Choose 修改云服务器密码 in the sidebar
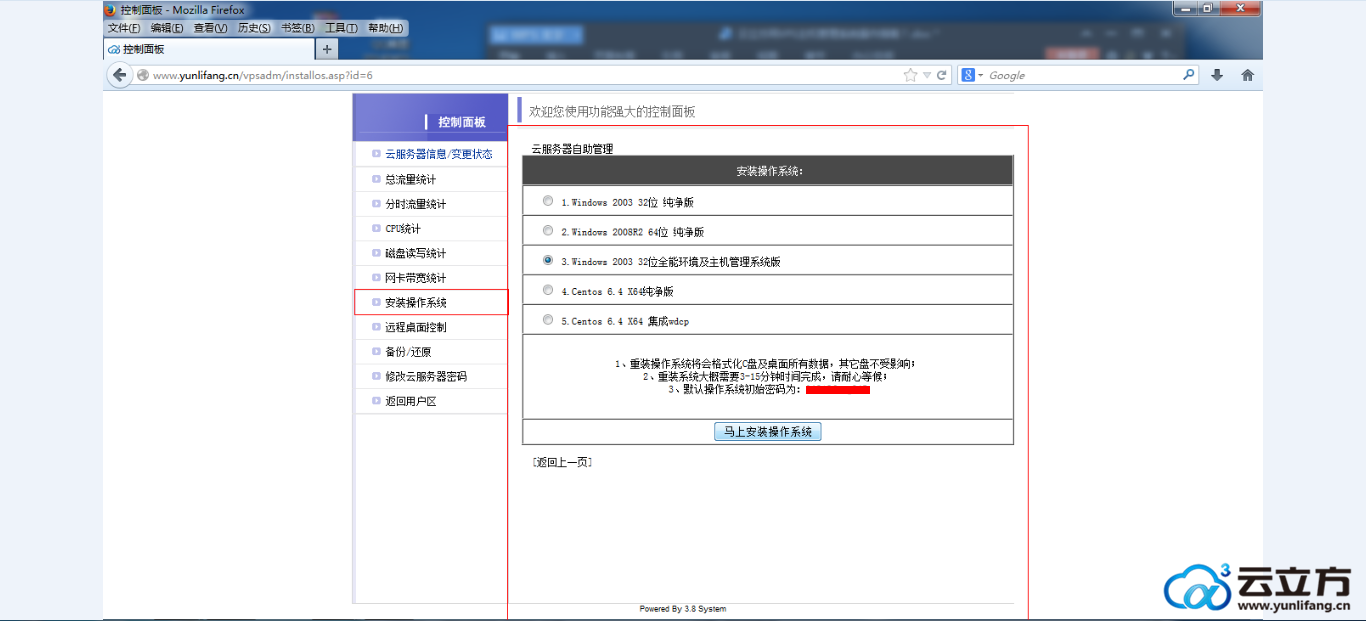1366x621 pixels. 425,376
